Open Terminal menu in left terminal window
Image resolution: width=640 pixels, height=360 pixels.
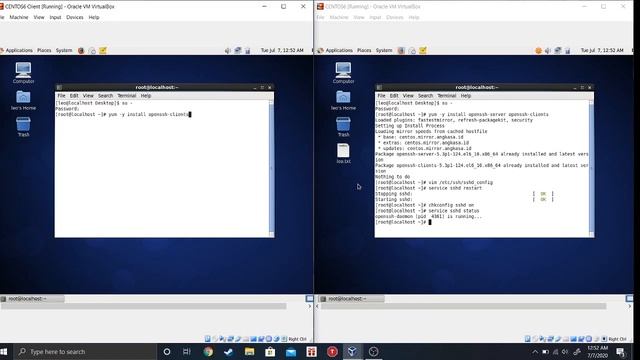coord(127,96)
